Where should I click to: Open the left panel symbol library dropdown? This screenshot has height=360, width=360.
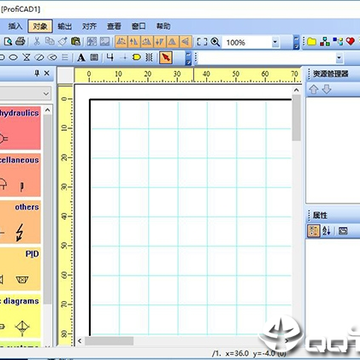coord(46,94)
